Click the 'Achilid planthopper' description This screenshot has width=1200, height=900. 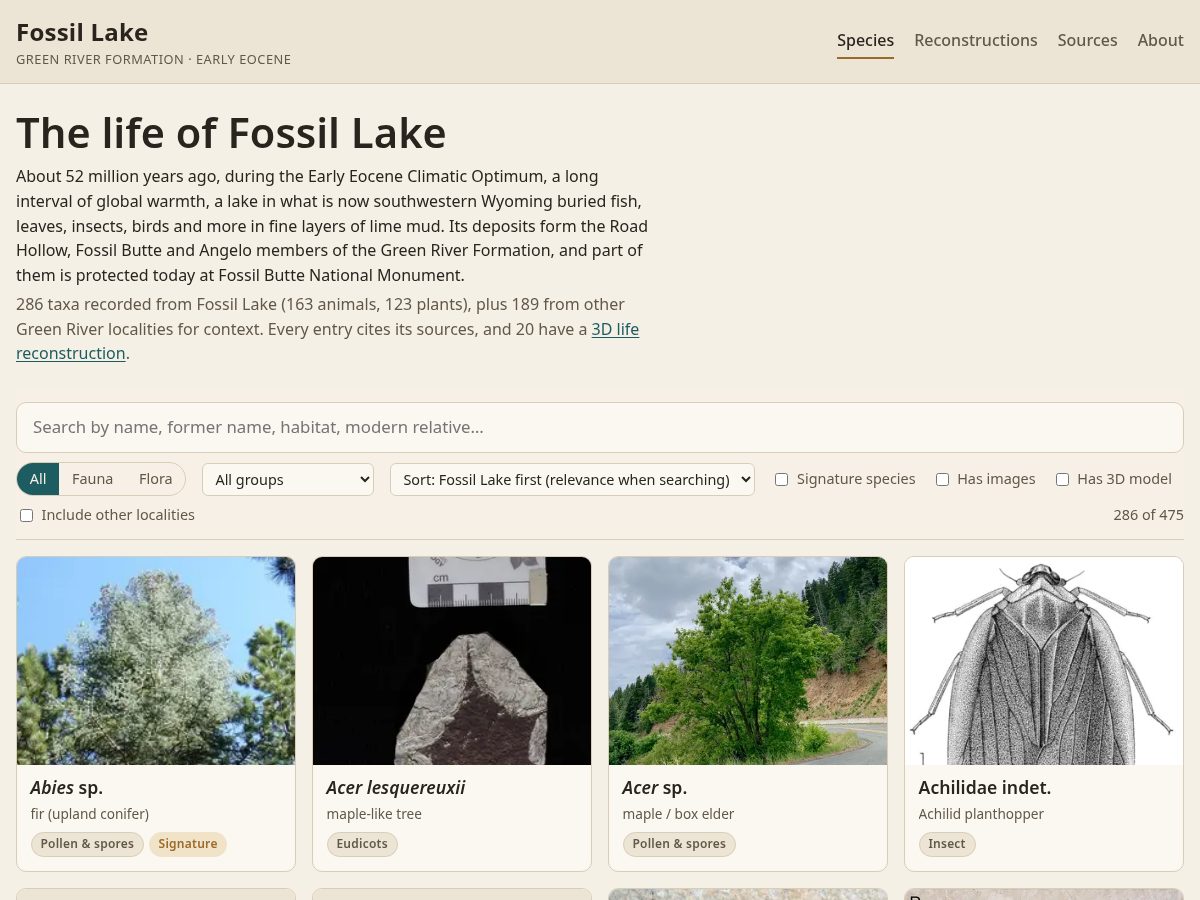coord(981,814)
